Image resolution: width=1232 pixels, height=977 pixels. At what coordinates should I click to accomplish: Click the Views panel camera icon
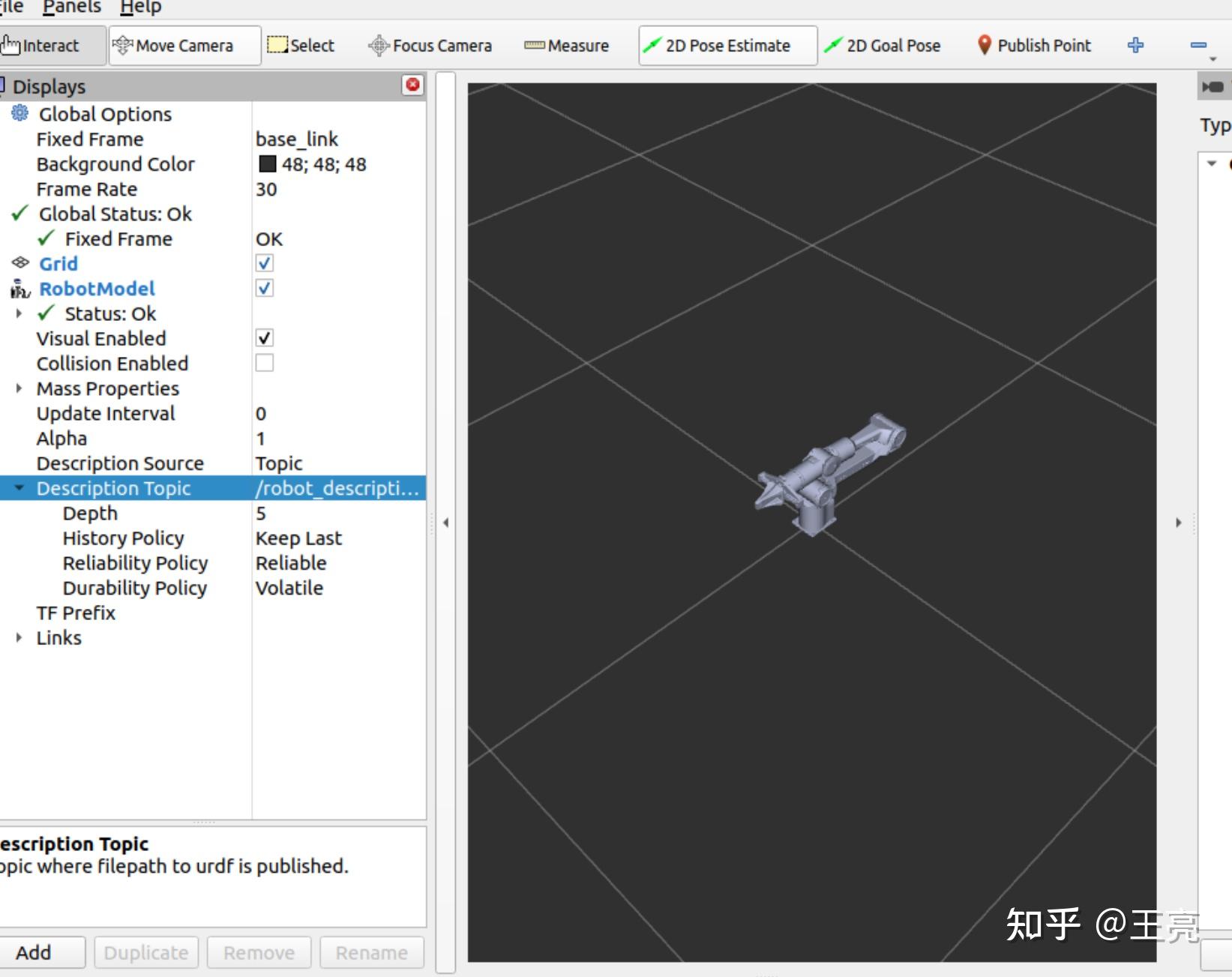[1213, 87]
